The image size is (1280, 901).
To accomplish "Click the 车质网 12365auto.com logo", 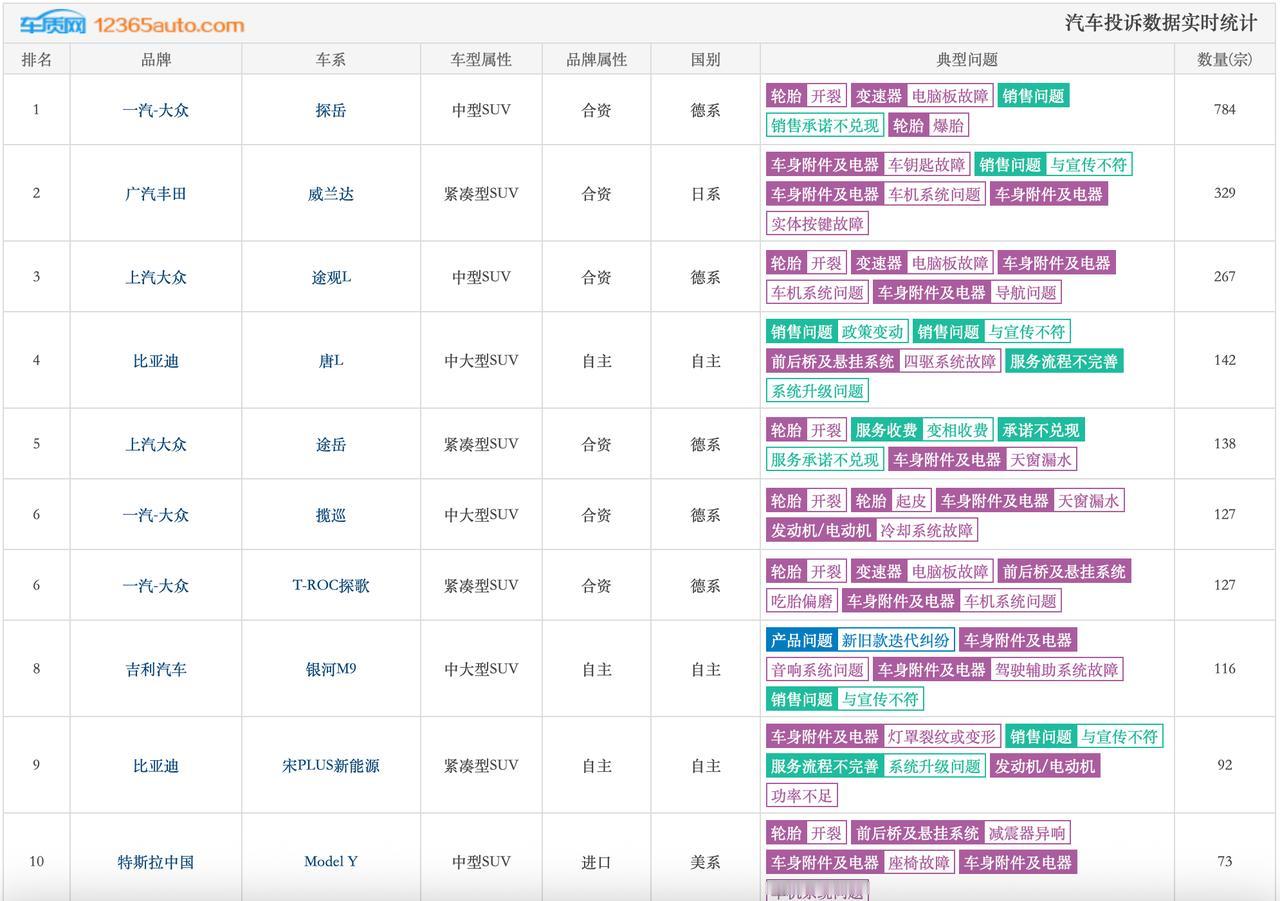I will (132, 24).
